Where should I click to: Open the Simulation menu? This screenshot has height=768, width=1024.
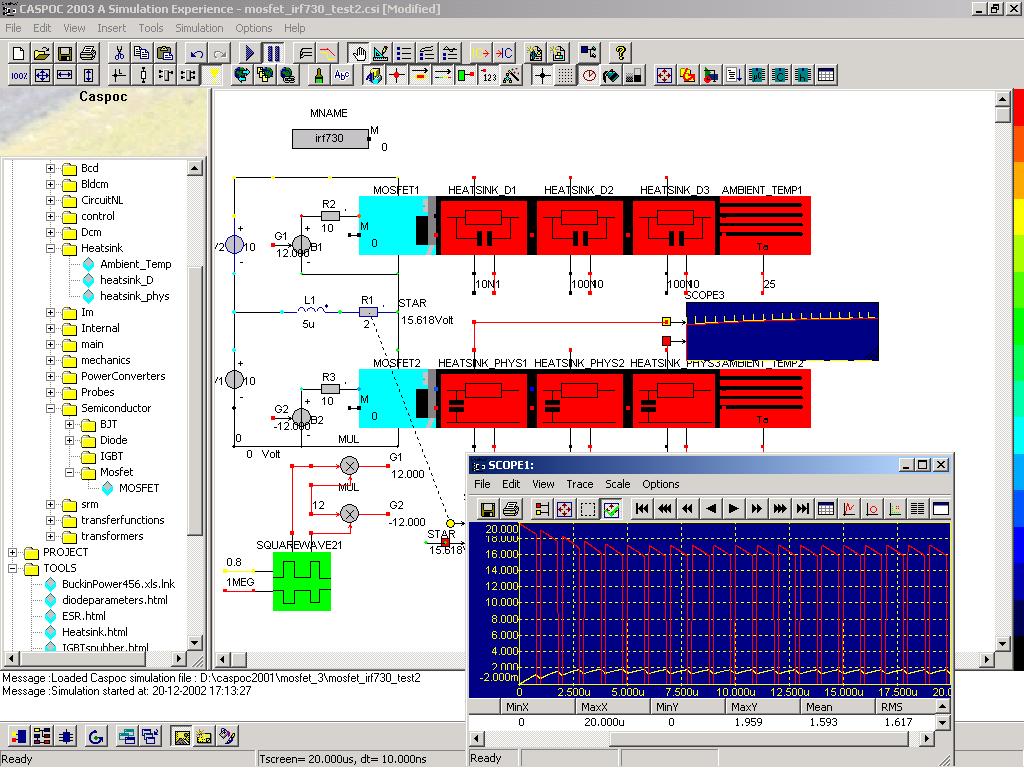tap(199, 28)
